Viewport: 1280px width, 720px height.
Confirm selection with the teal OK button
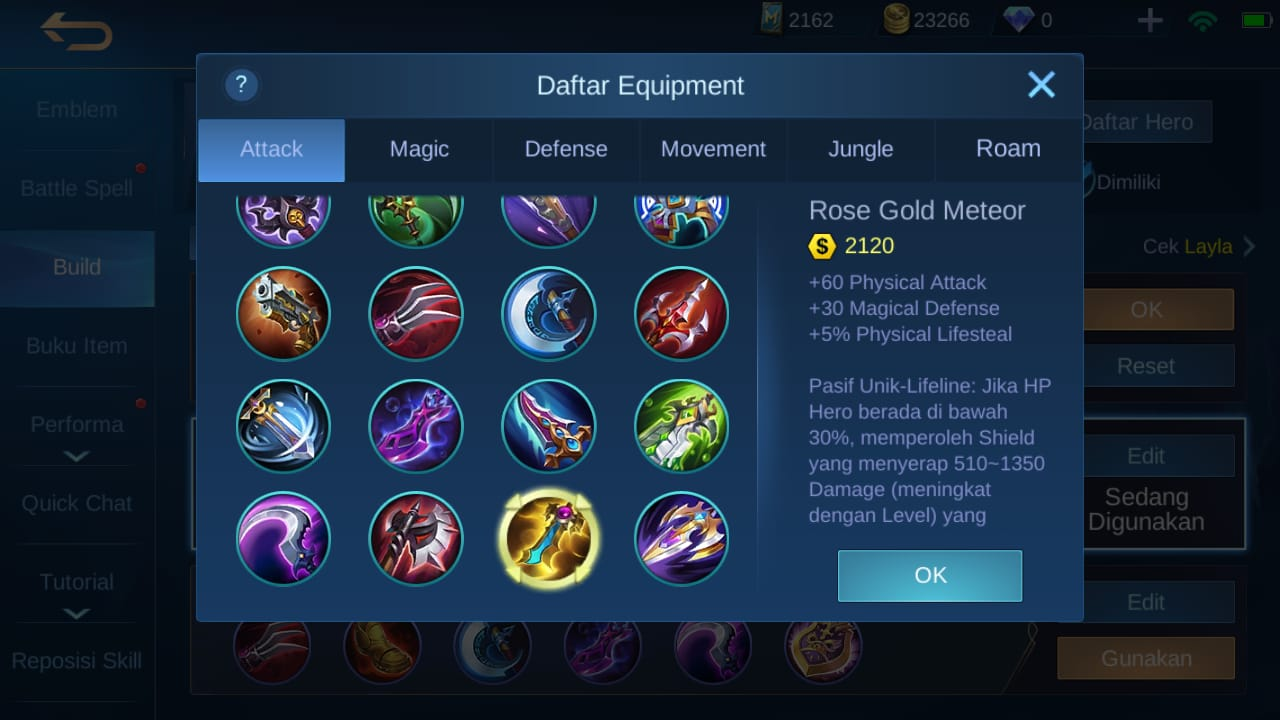[930, 575]
